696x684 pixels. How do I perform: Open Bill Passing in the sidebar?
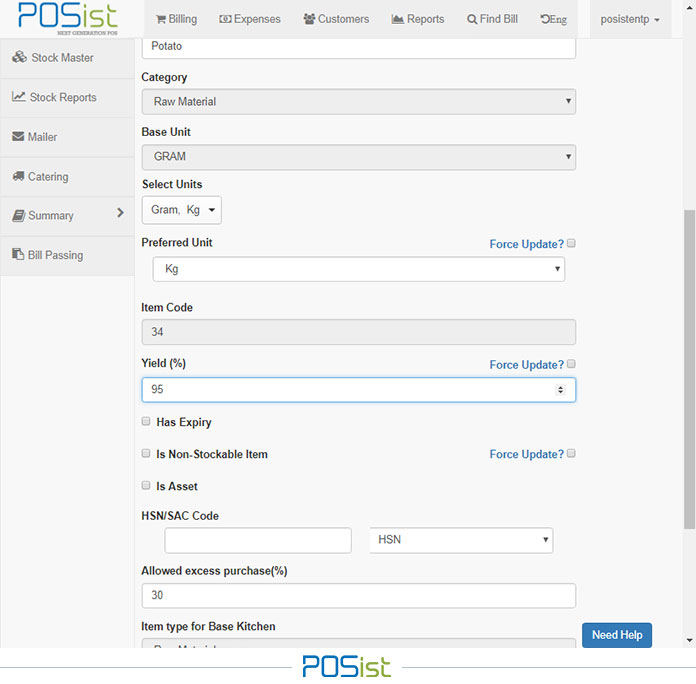[x=67, y=256]
